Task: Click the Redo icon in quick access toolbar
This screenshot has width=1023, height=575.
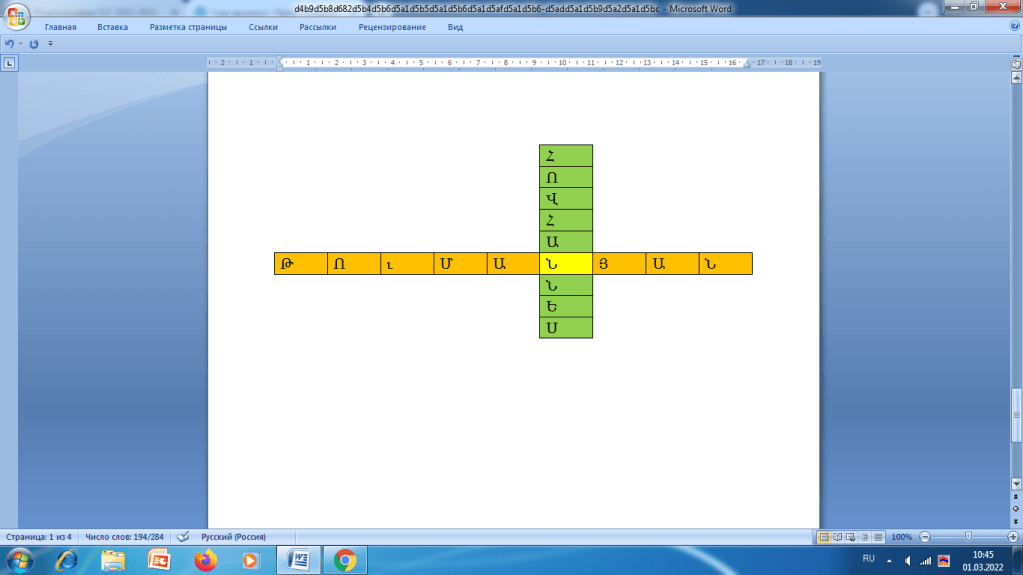Action: pyautogui.click(x=34, y=44)
